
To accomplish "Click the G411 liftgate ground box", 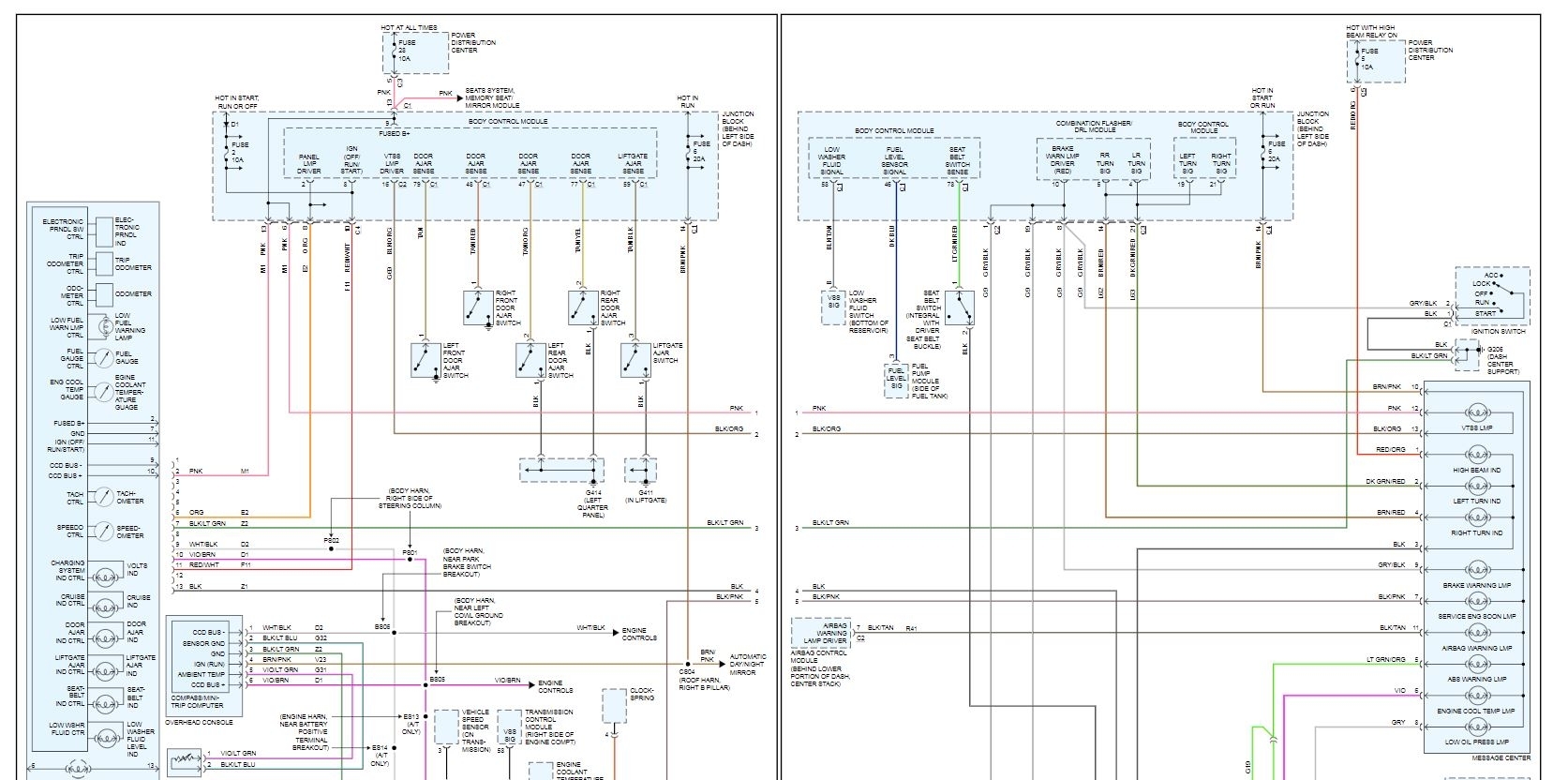I will [x=642, y=470].
